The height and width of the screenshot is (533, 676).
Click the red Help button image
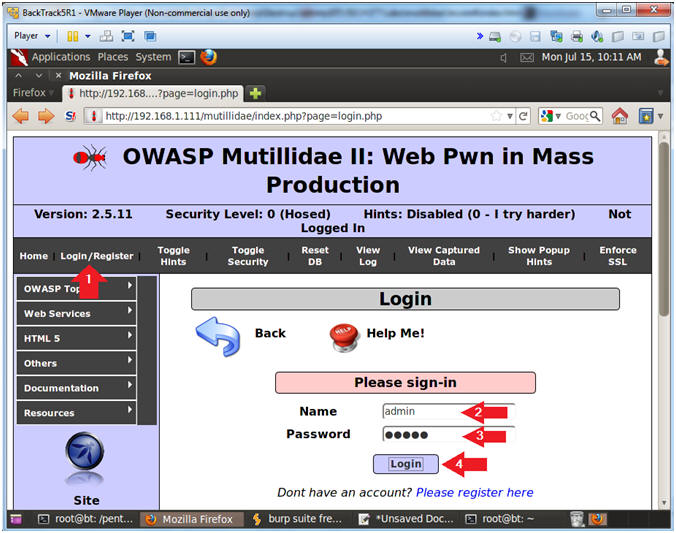pyautogui.click(x=344, y=337)
